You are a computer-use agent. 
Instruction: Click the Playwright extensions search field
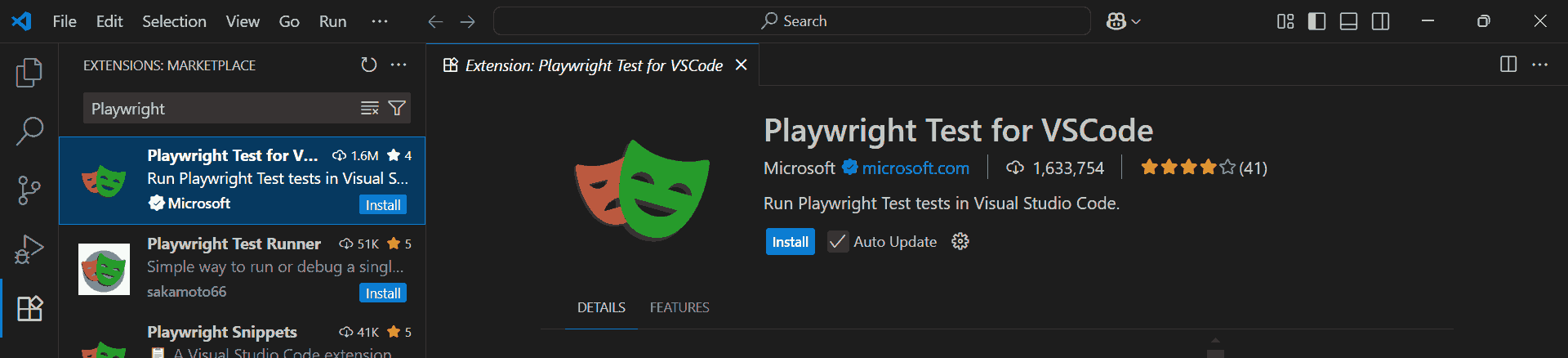coord(220,109)
